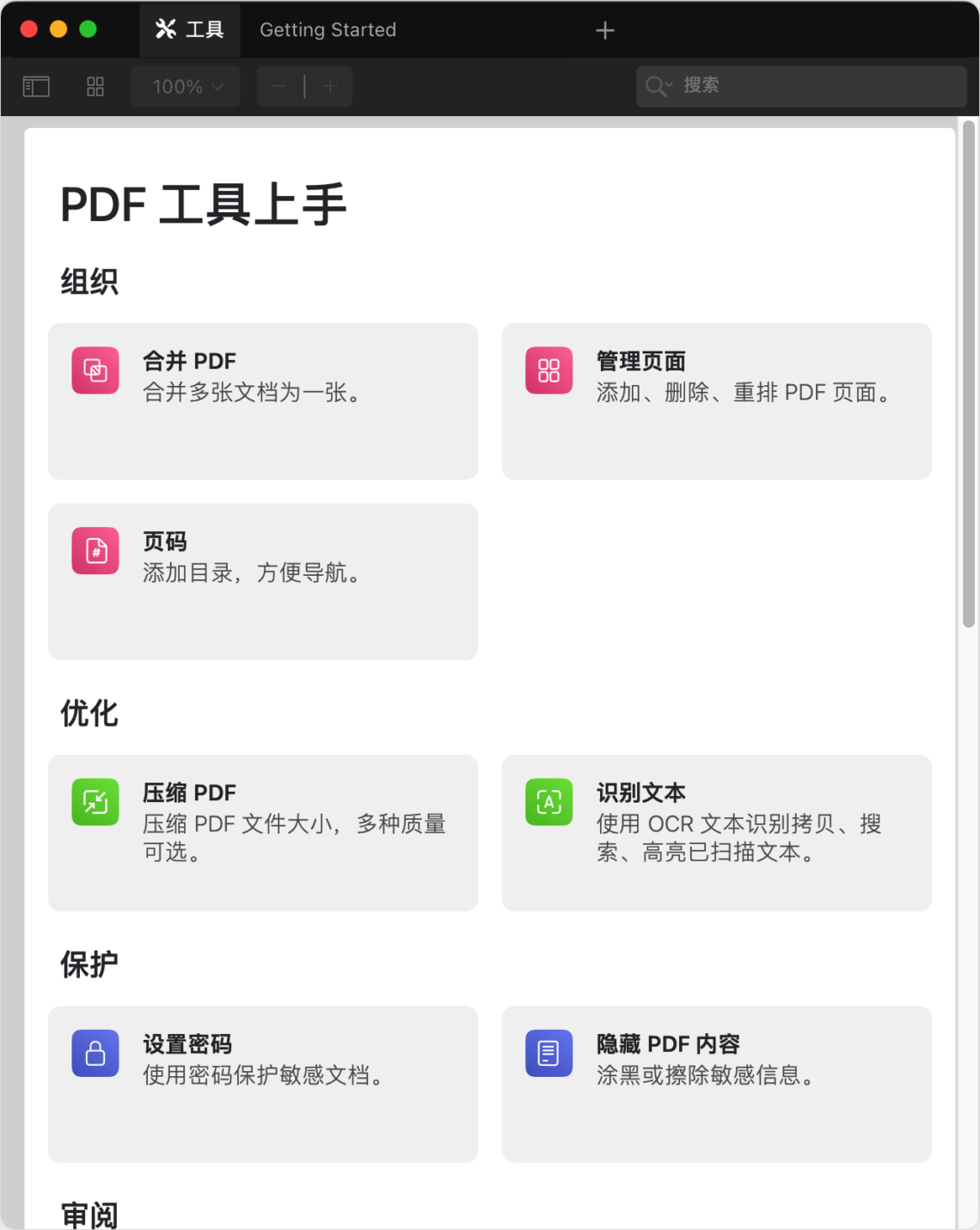Zoom in with the plus button
The height and width of the screenshot is (1230, 980).
(331, 87)
